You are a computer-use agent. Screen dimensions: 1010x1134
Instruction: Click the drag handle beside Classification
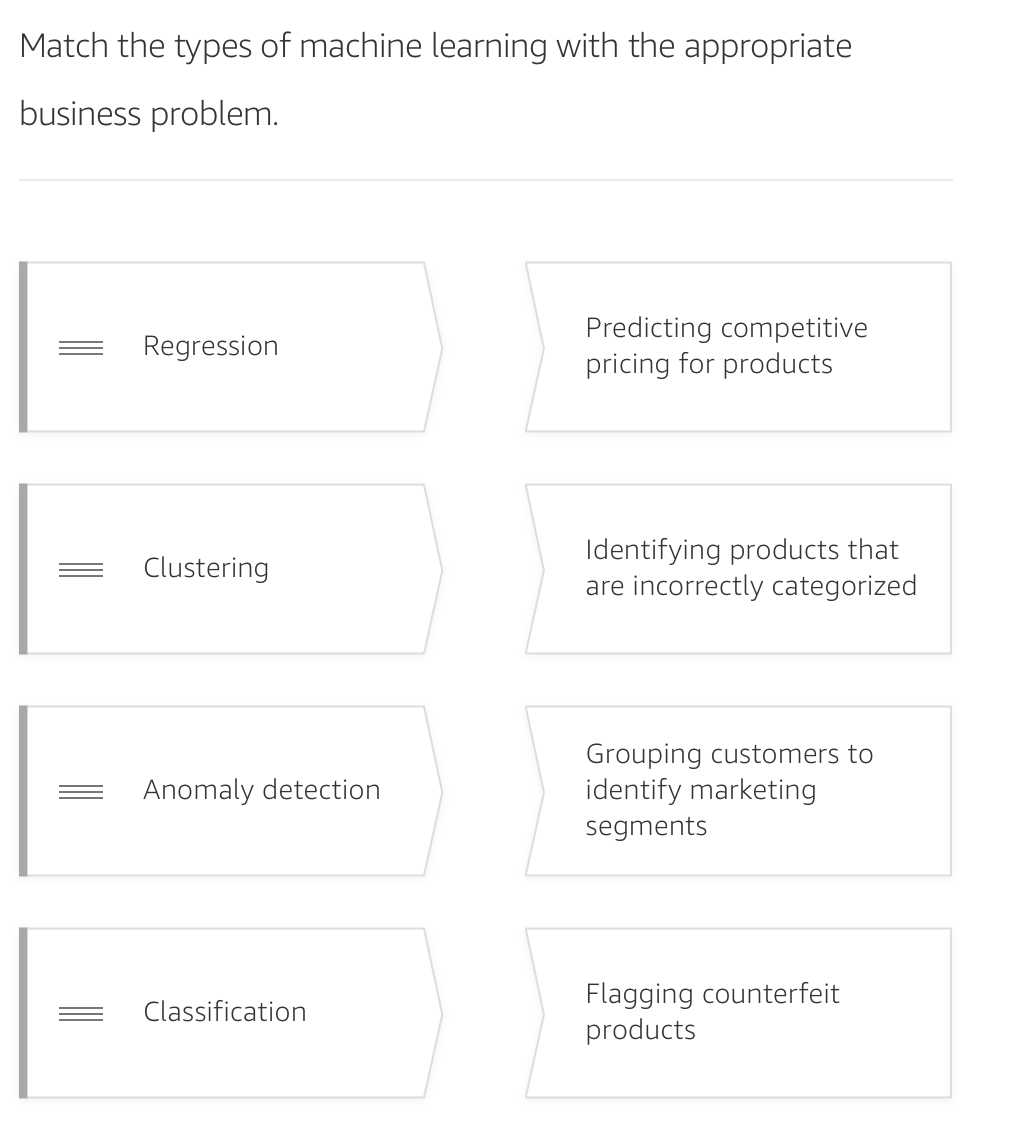[80, 1012]
